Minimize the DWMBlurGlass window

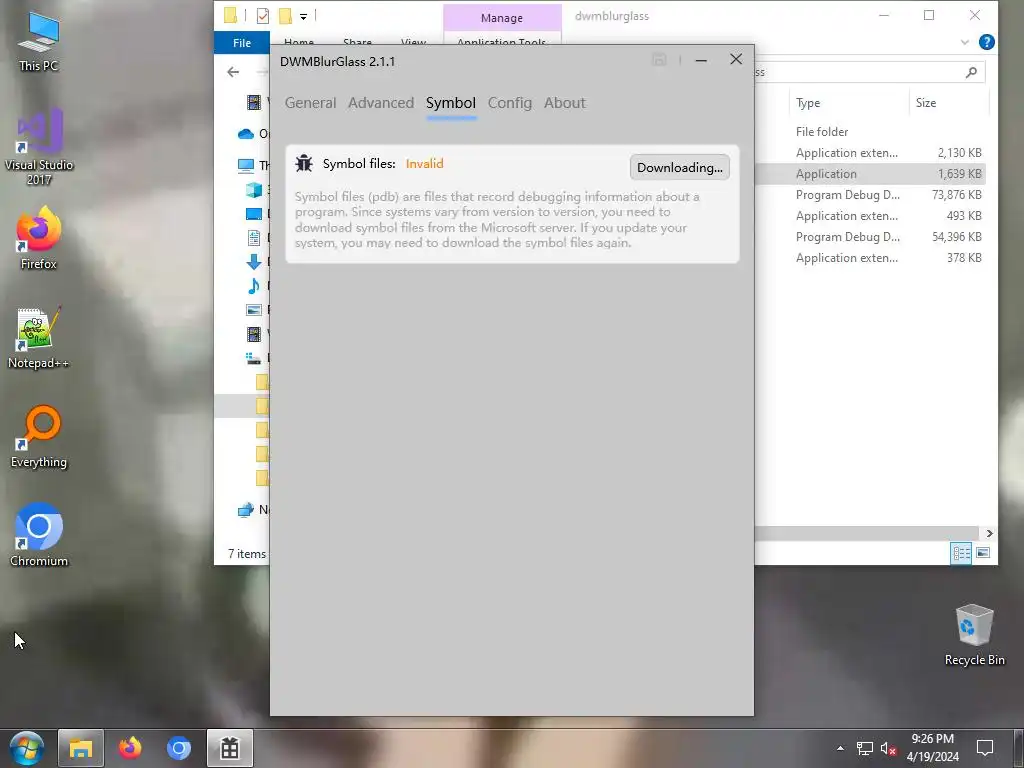click(x=701, y=60)
